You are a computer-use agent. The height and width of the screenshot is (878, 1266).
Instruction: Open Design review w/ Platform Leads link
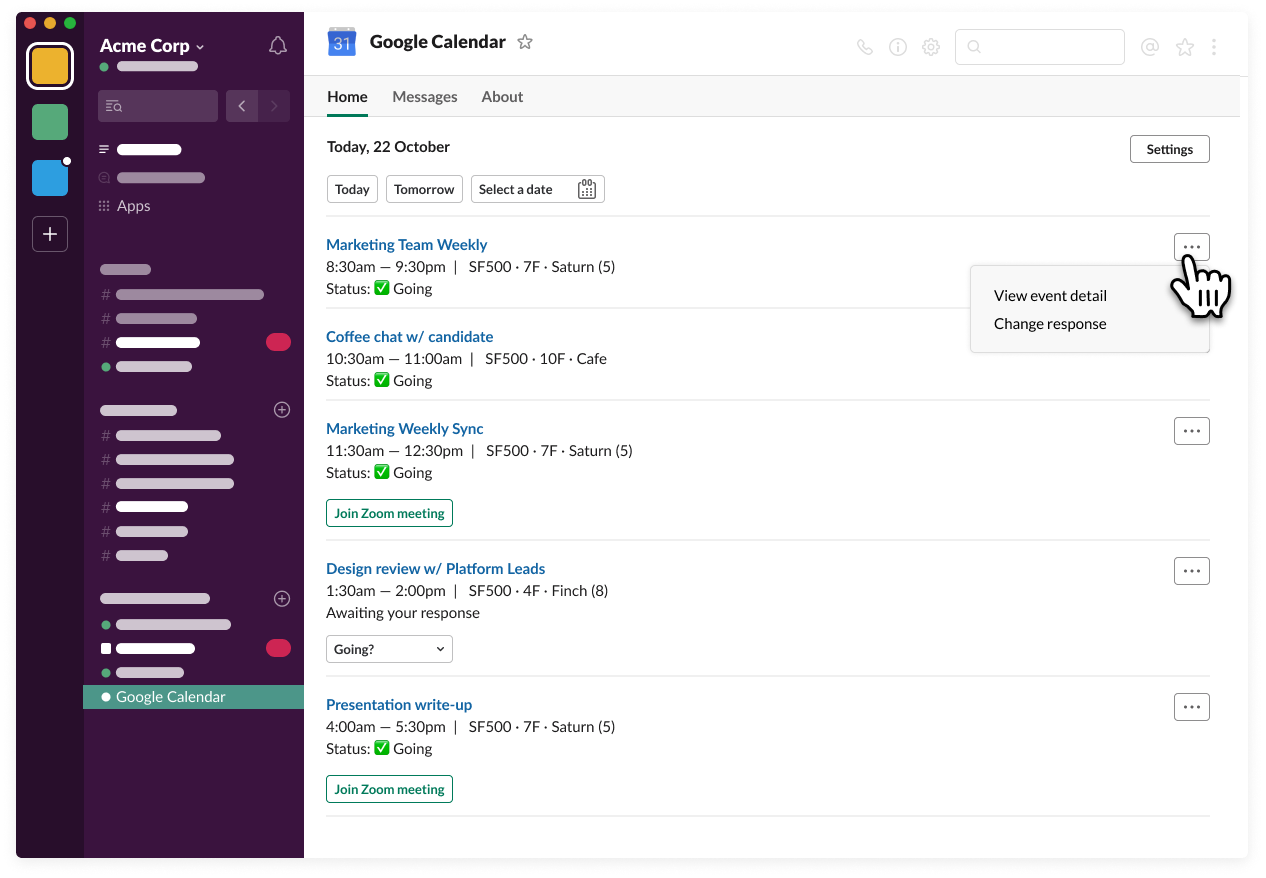(436, 569)
